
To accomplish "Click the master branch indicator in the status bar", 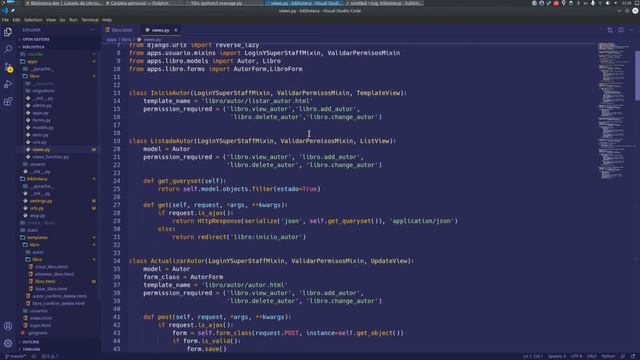I will [x=16, y=356].
